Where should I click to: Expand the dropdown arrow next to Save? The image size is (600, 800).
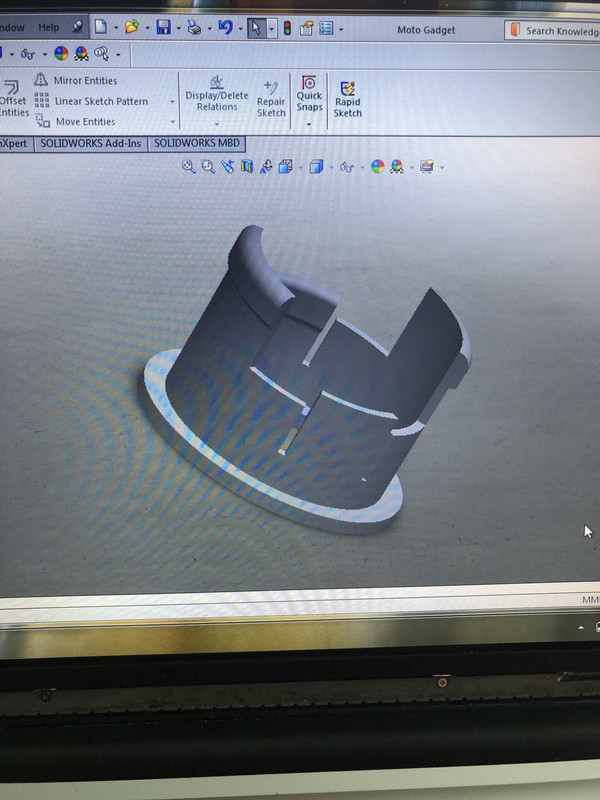pos(179,29)
